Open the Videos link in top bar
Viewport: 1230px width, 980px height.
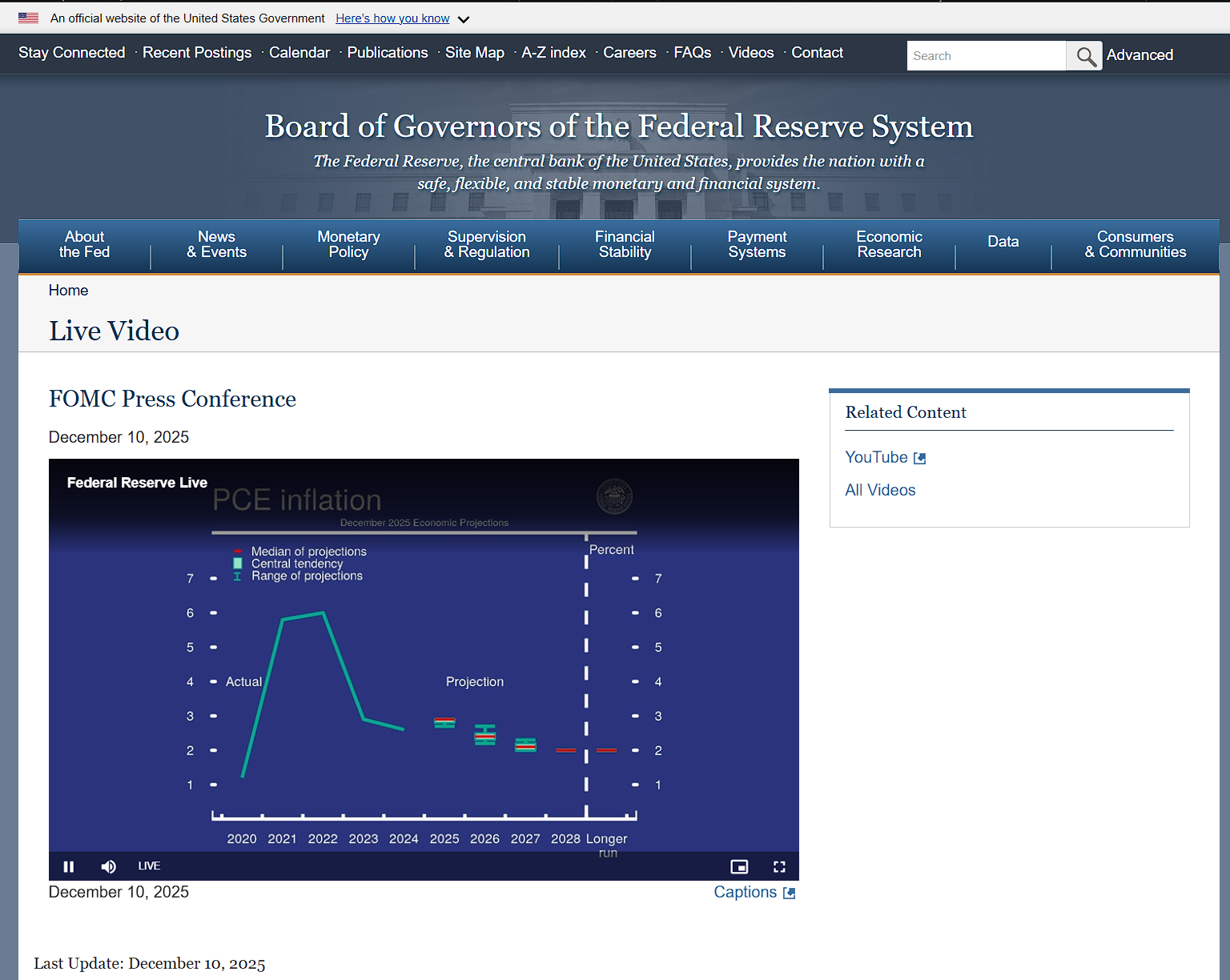click(751, 53)
